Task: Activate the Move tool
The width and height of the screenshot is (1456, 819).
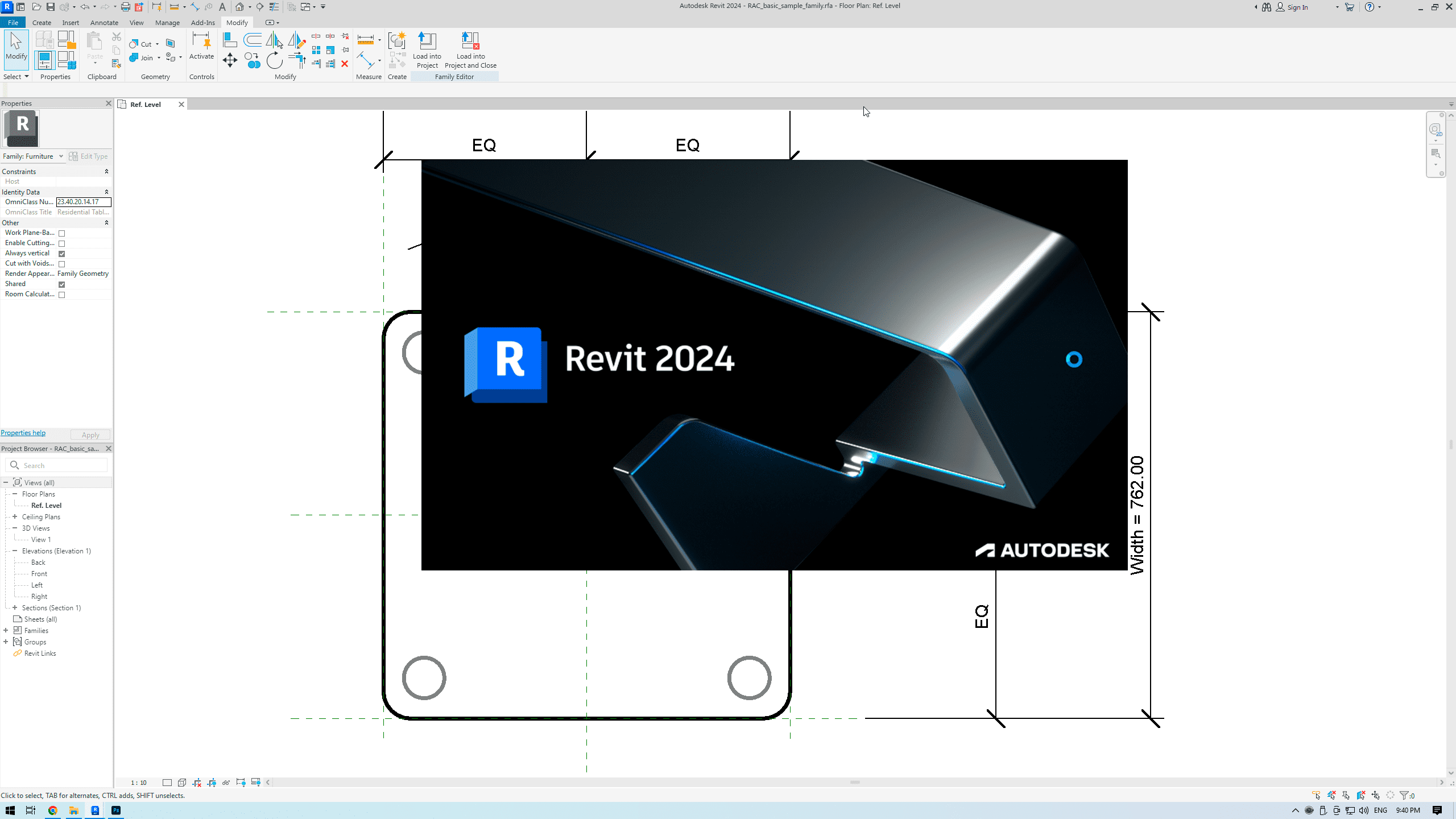Action: point(230,60)
